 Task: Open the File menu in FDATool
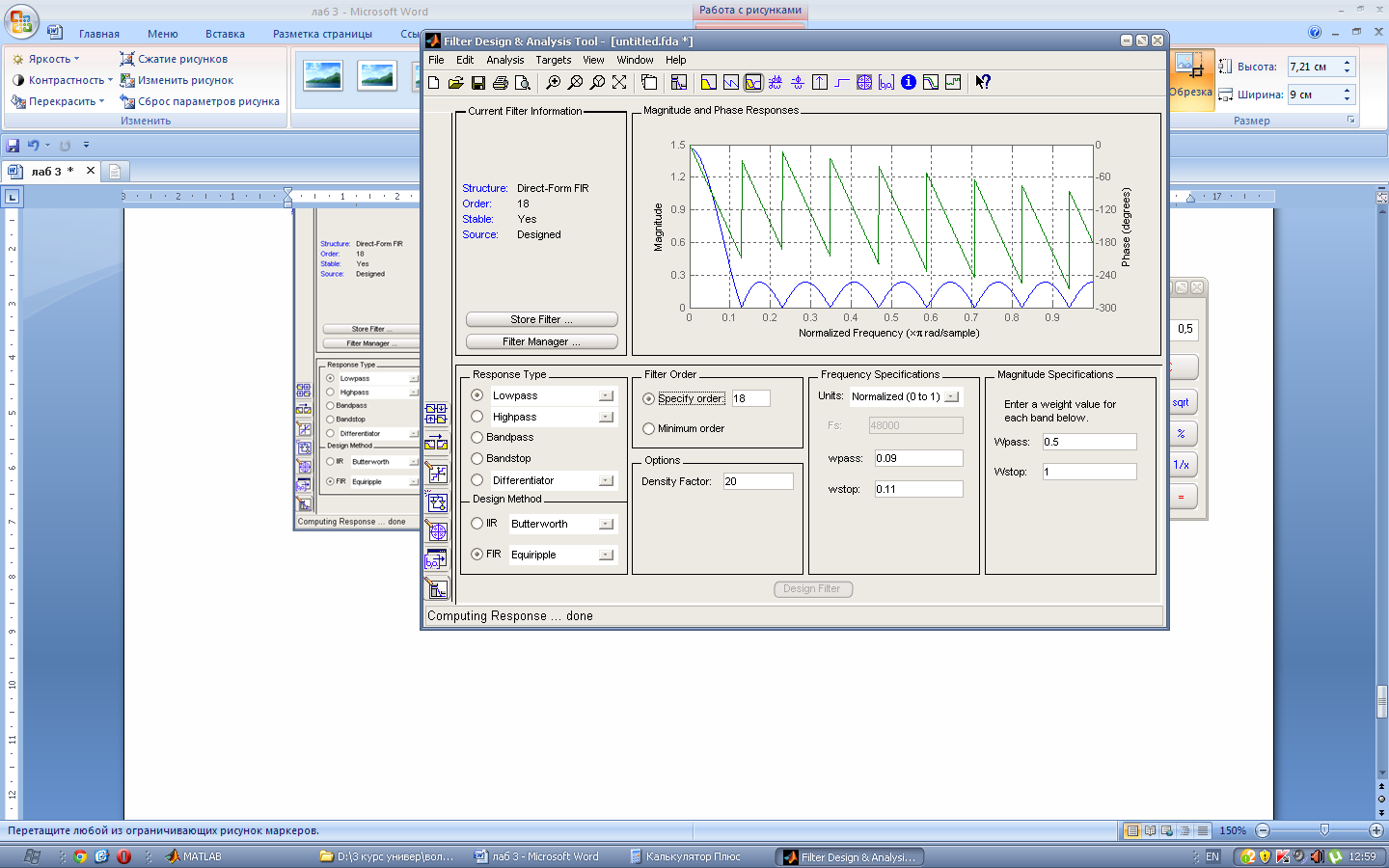click(436, 60)
